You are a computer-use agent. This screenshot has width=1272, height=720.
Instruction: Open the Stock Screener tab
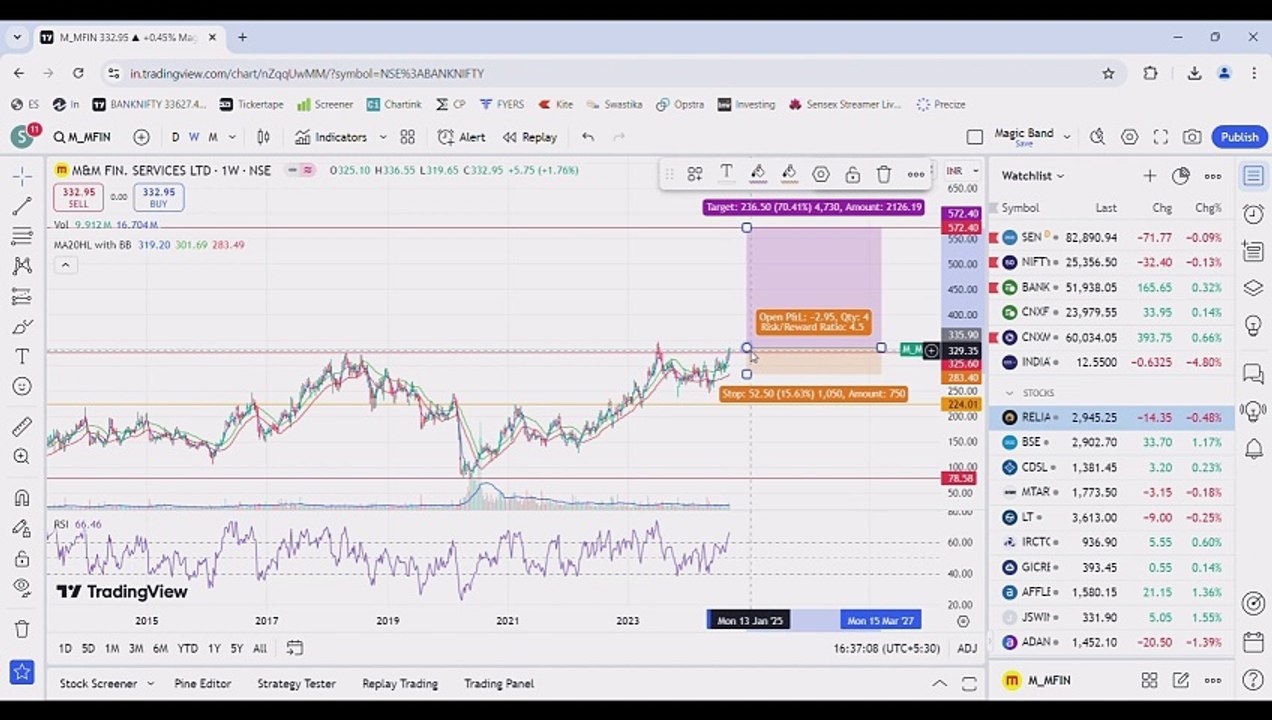[98, 684]
